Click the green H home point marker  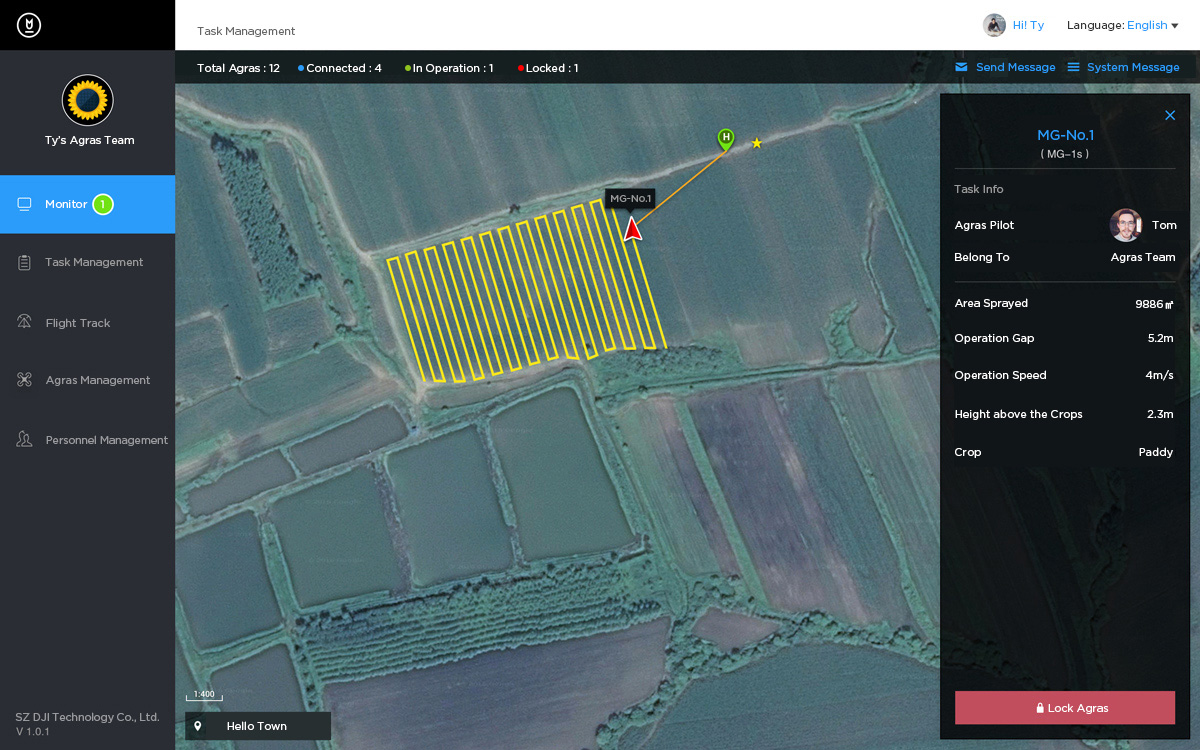(726, 139)
